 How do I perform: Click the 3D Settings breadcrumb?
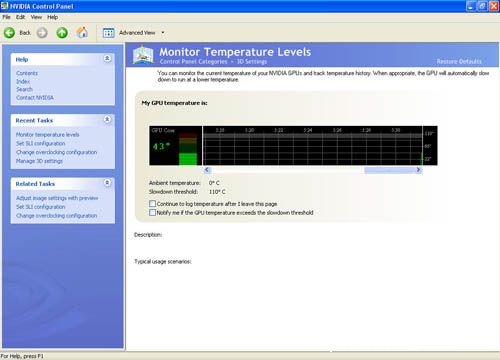[x=252, y=61]
